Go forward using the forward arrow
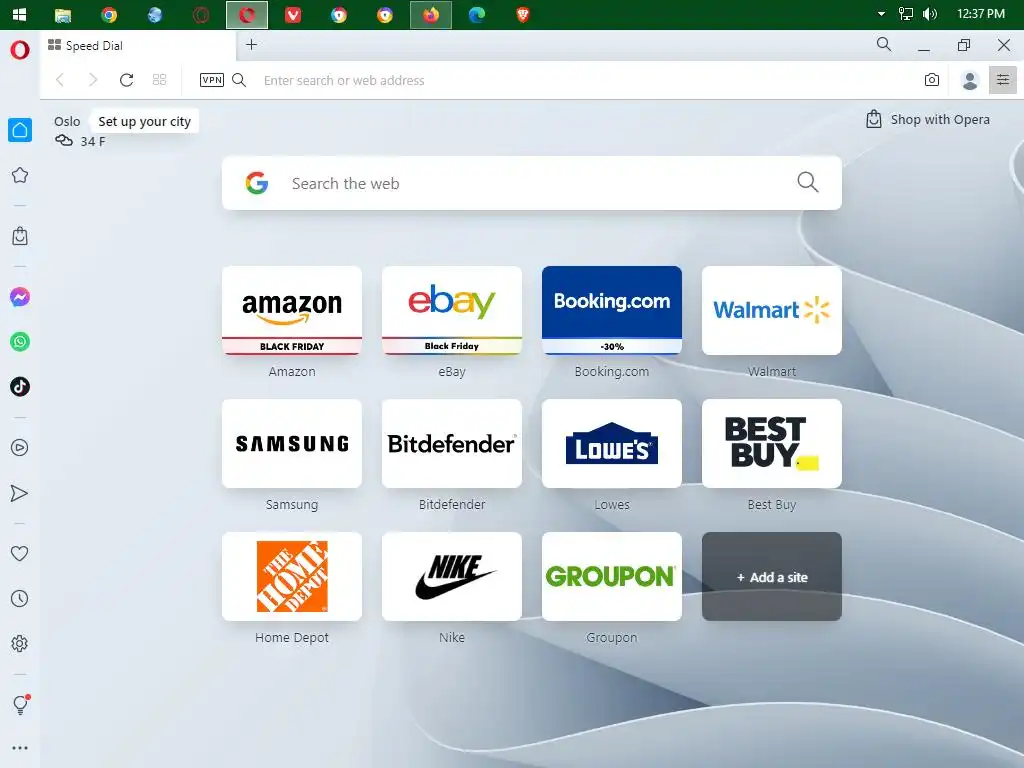Image resolution: width=1024 pixels, height=768 pixels. pos(93,80)
